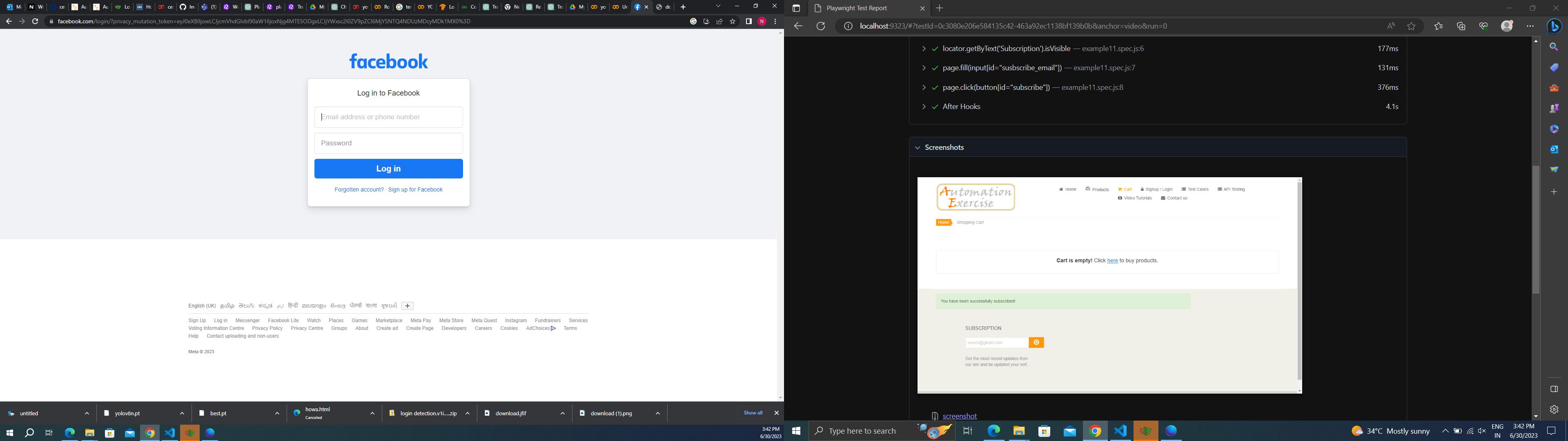The height and width of the screenshot is (441, 1568).
Task: Expand the page.click subscribe button step
Action: (923, 88)
